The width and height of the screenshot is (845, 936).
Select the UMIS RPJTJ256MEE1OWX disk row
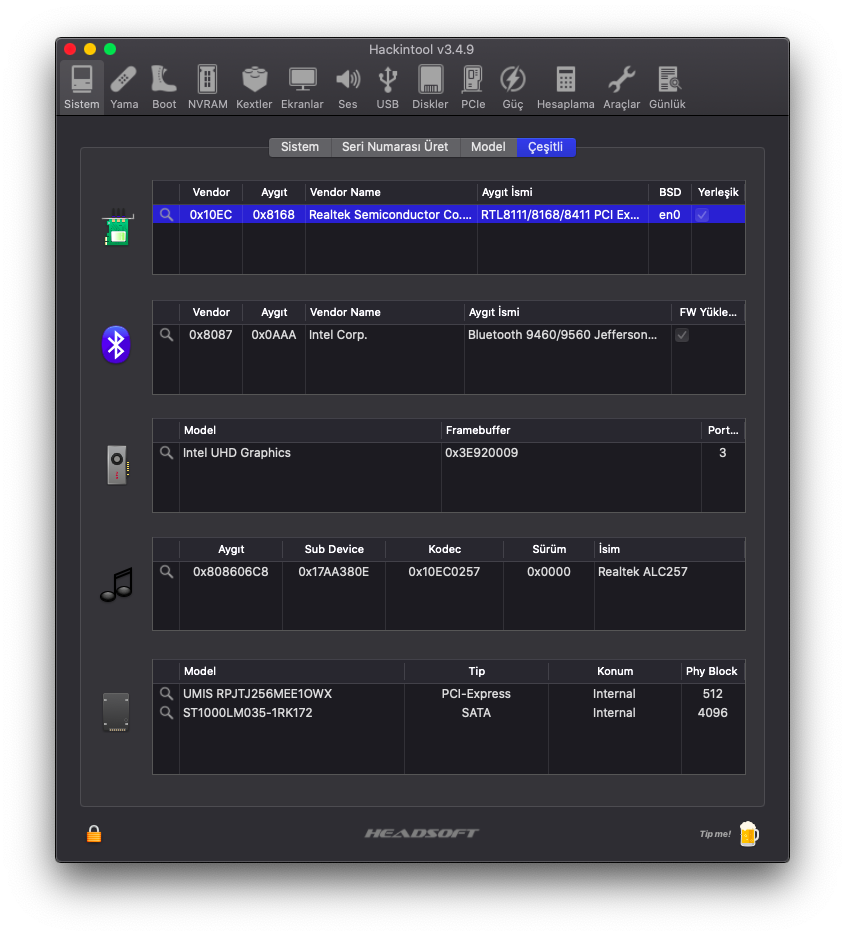[449, 694]
